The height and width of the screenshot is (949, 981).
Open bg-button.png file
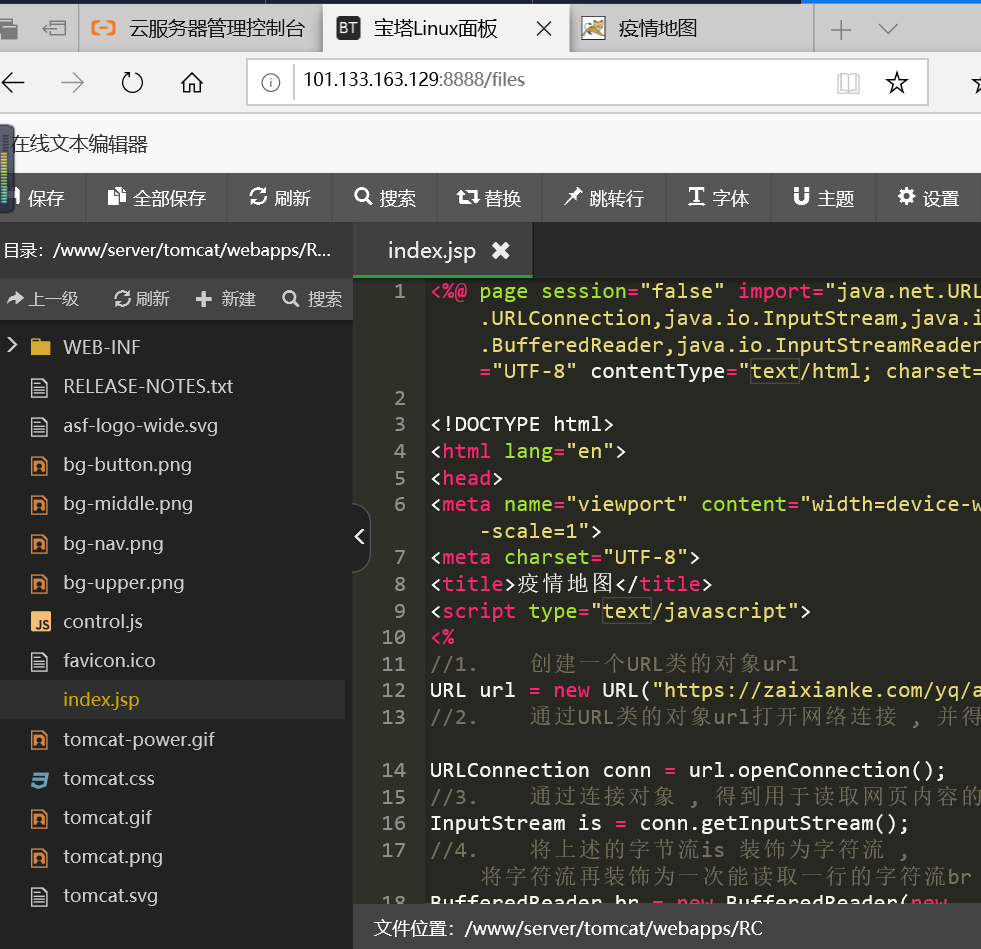tap(127, 465)
